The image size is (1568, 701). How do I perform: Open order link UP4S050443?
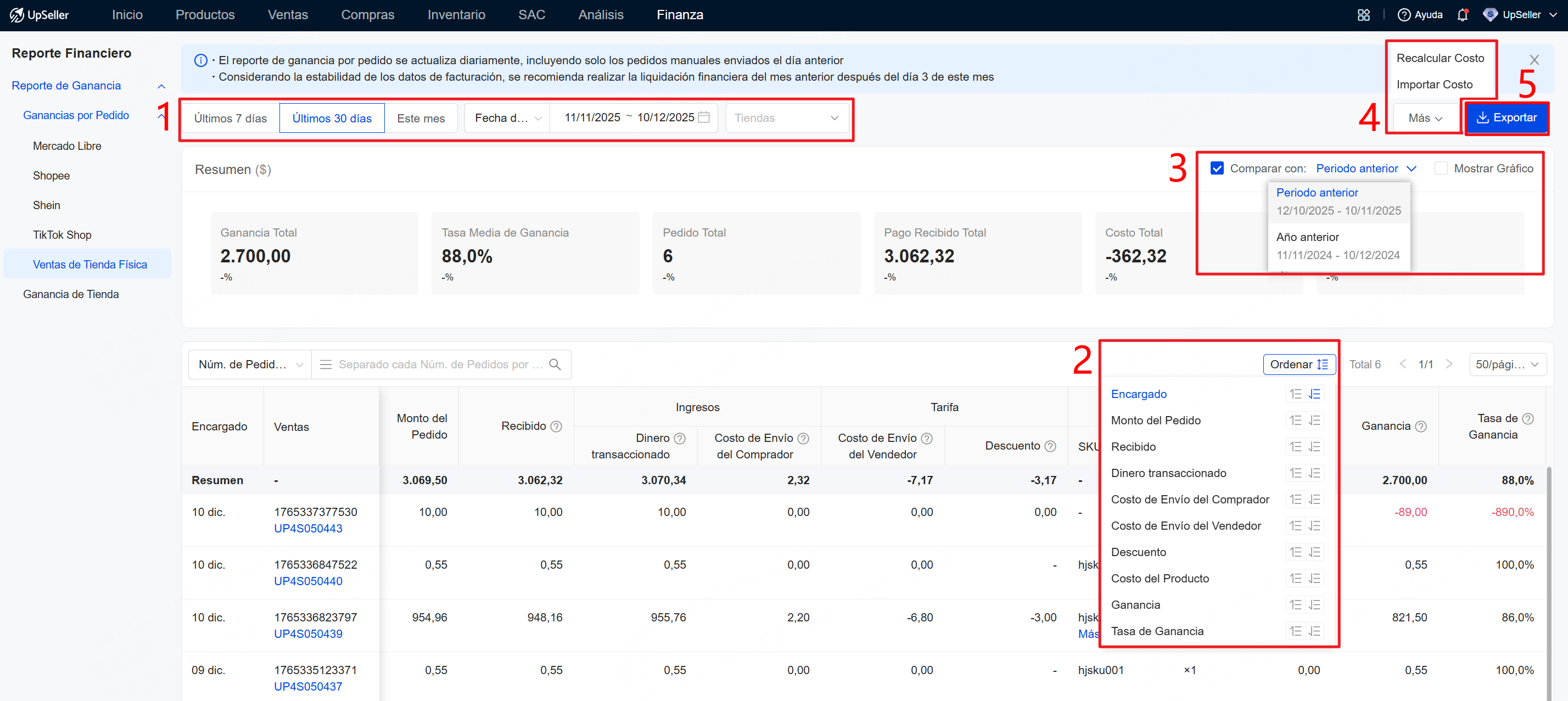tap(308, 528)
